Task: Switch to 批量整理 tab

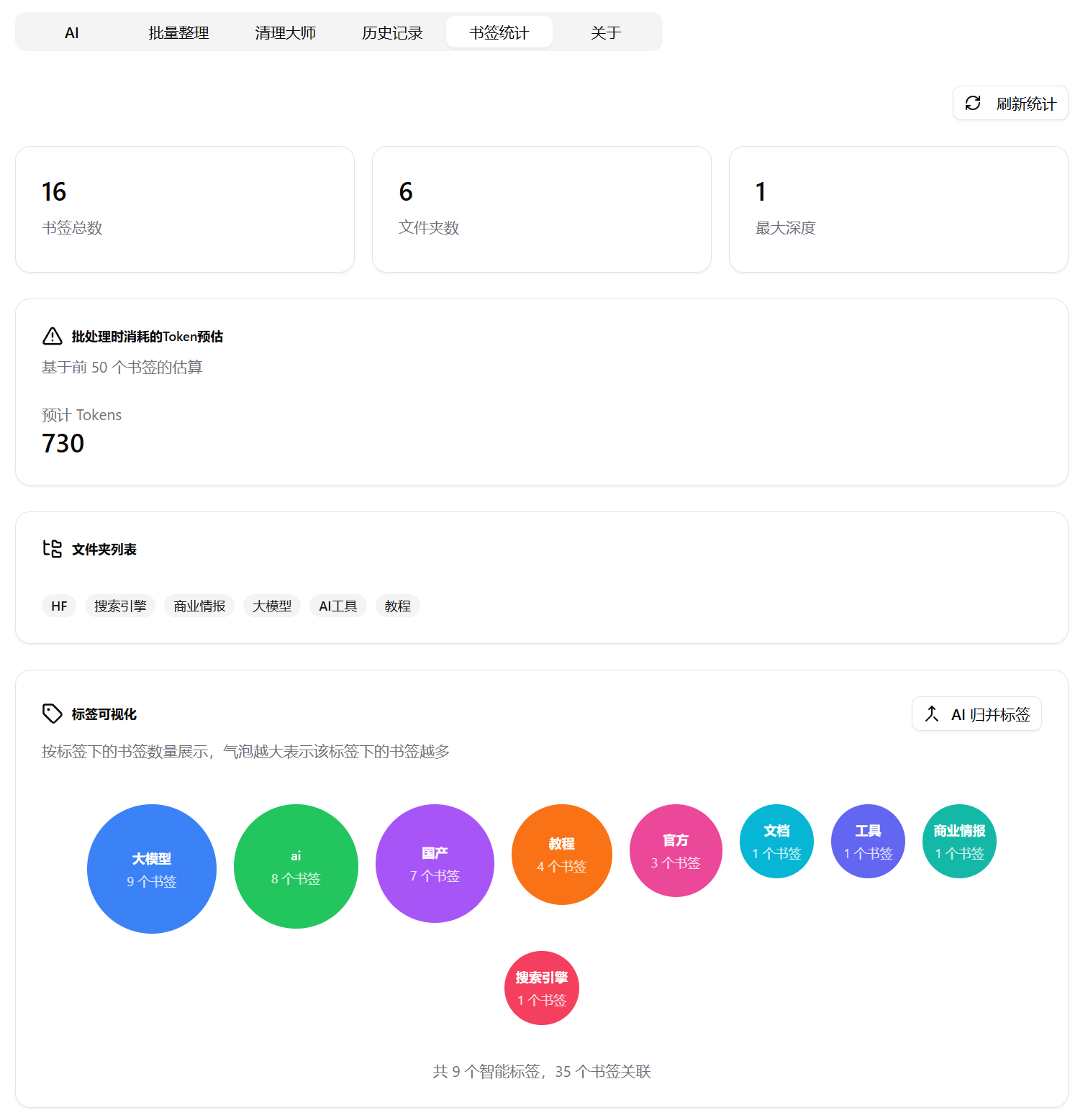Action: click(178, 32)
